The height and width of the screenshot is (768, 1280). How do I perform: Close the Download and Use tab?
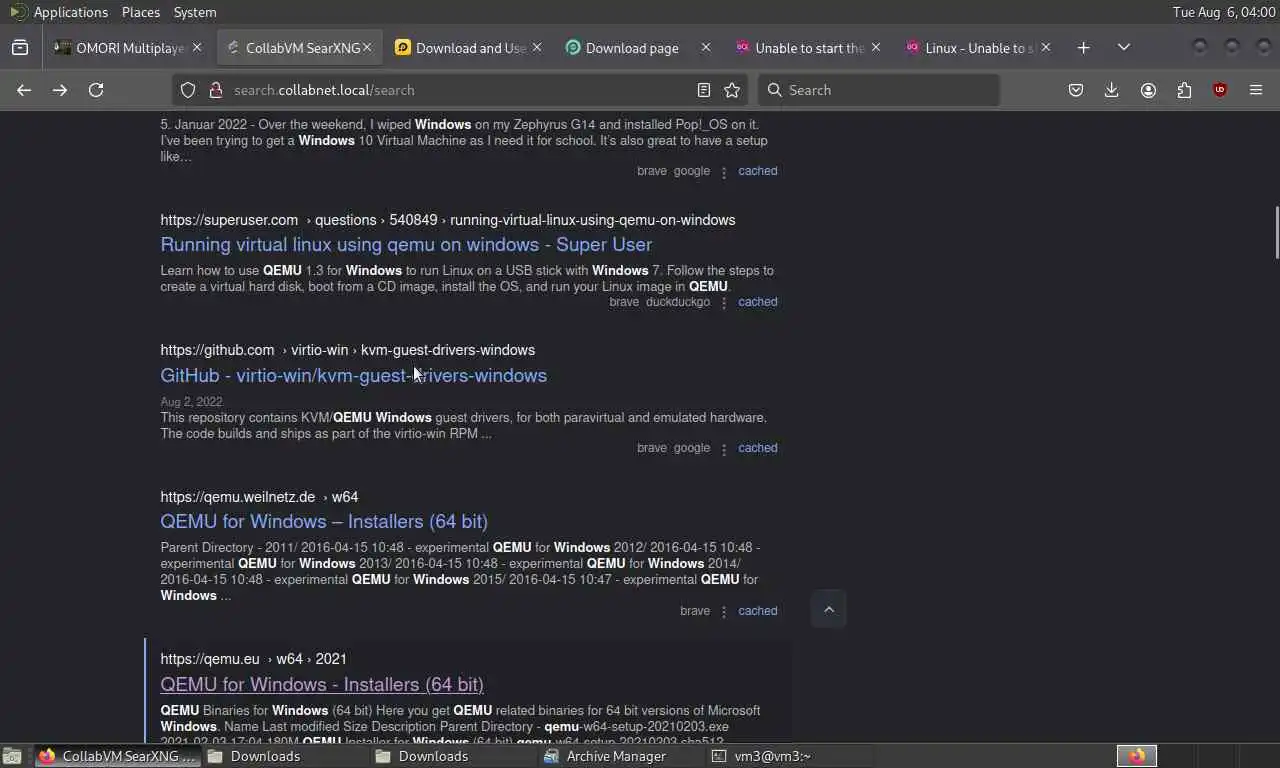tap(537, 47)
